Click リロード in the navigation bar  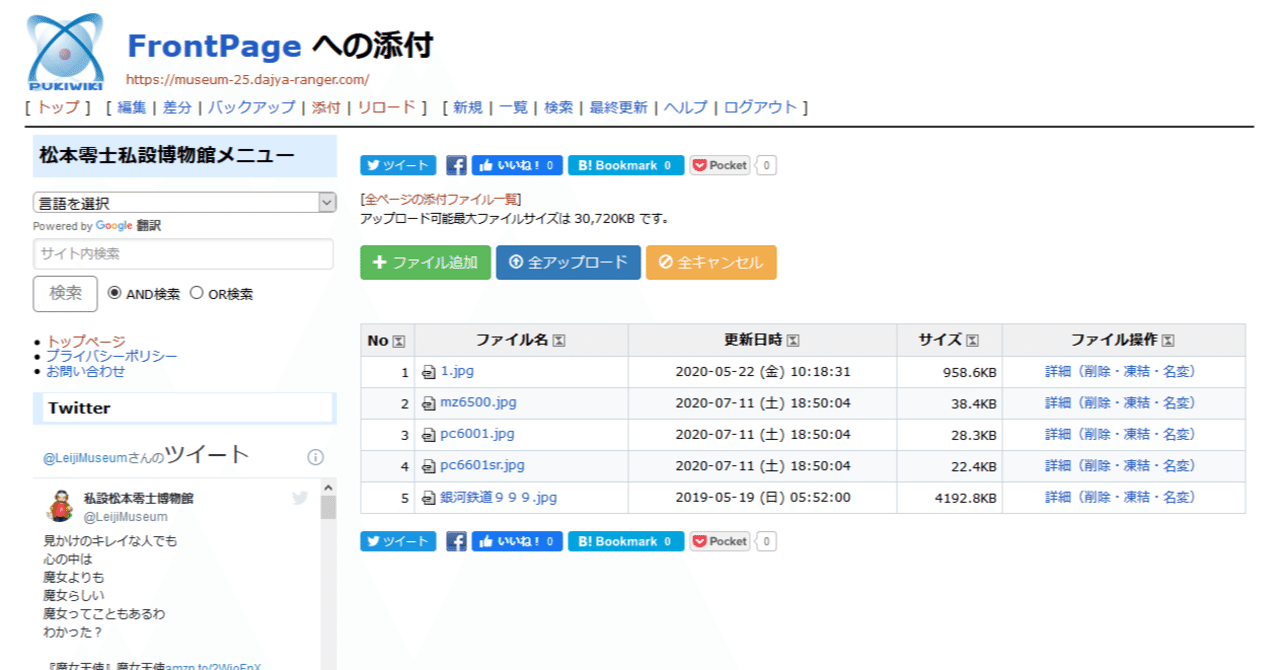[x=386, y=107]
